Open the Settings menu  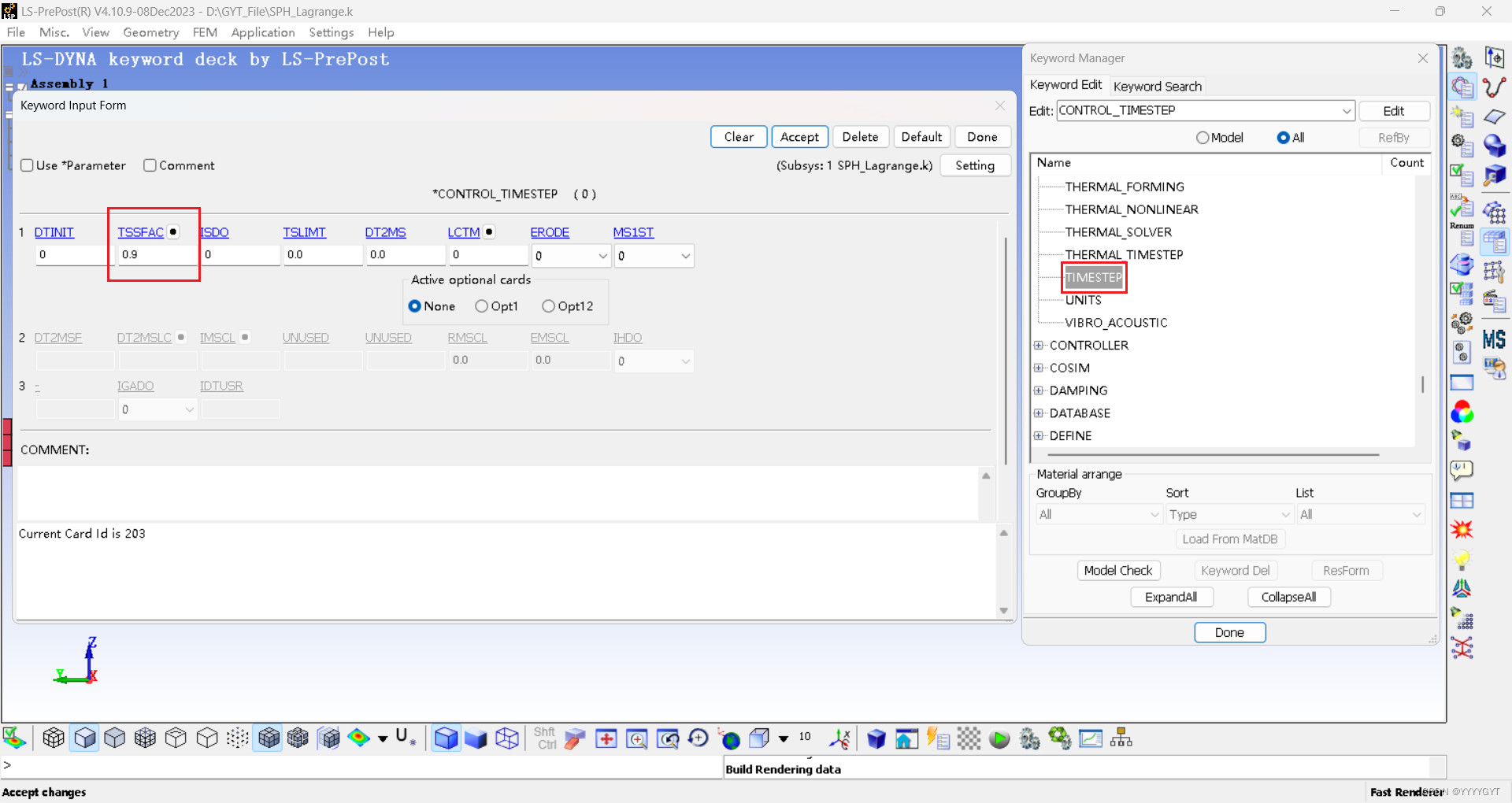(331, 32)
